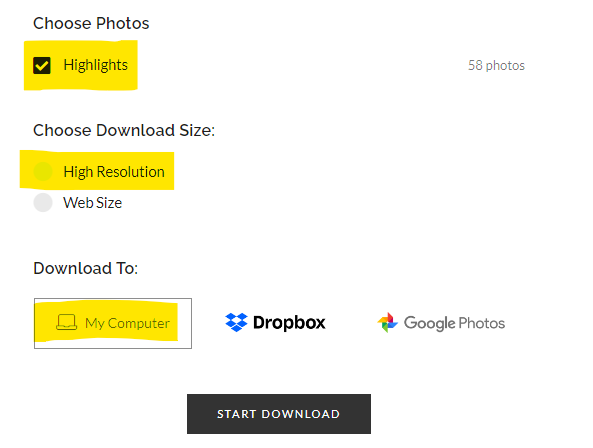This screenshot has width=593, height=448.
Task: Choose the Google Photos text as destination
Action: pyautogui.click(x=454, y=323)
